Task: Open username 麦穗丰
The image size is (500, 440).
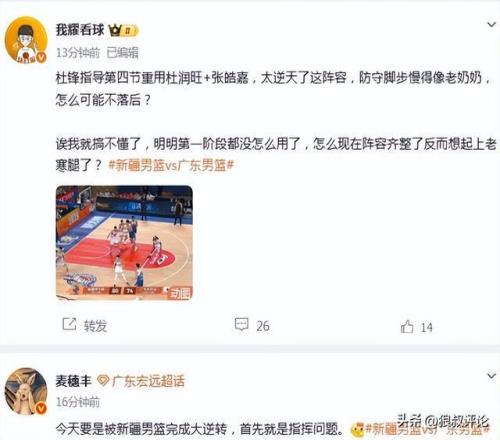Action: pyautogui.click(x=74, y=381)
